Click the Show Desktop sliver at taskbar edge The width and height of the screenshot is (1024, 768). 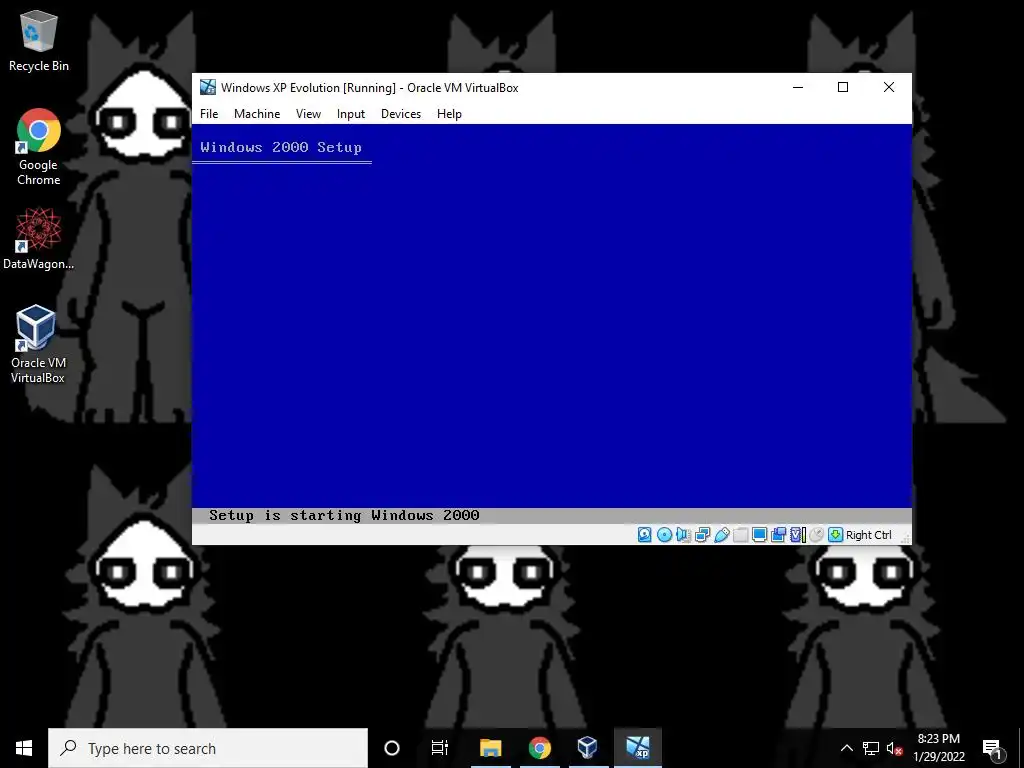pyautogui.click(x=1021, y=748)
